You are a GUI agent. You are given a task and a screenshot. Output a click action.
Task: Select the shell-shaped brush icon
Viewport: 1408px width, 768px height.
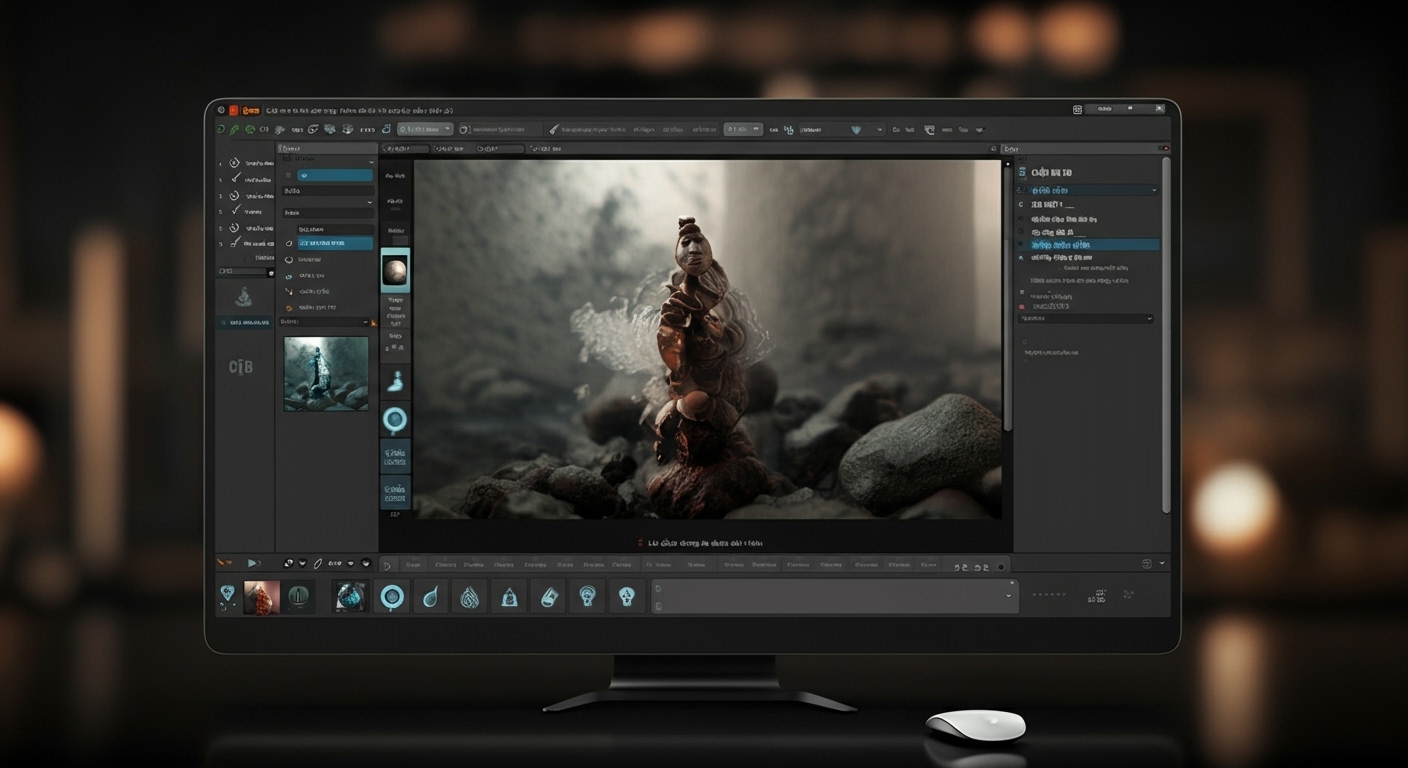[470, 597]
